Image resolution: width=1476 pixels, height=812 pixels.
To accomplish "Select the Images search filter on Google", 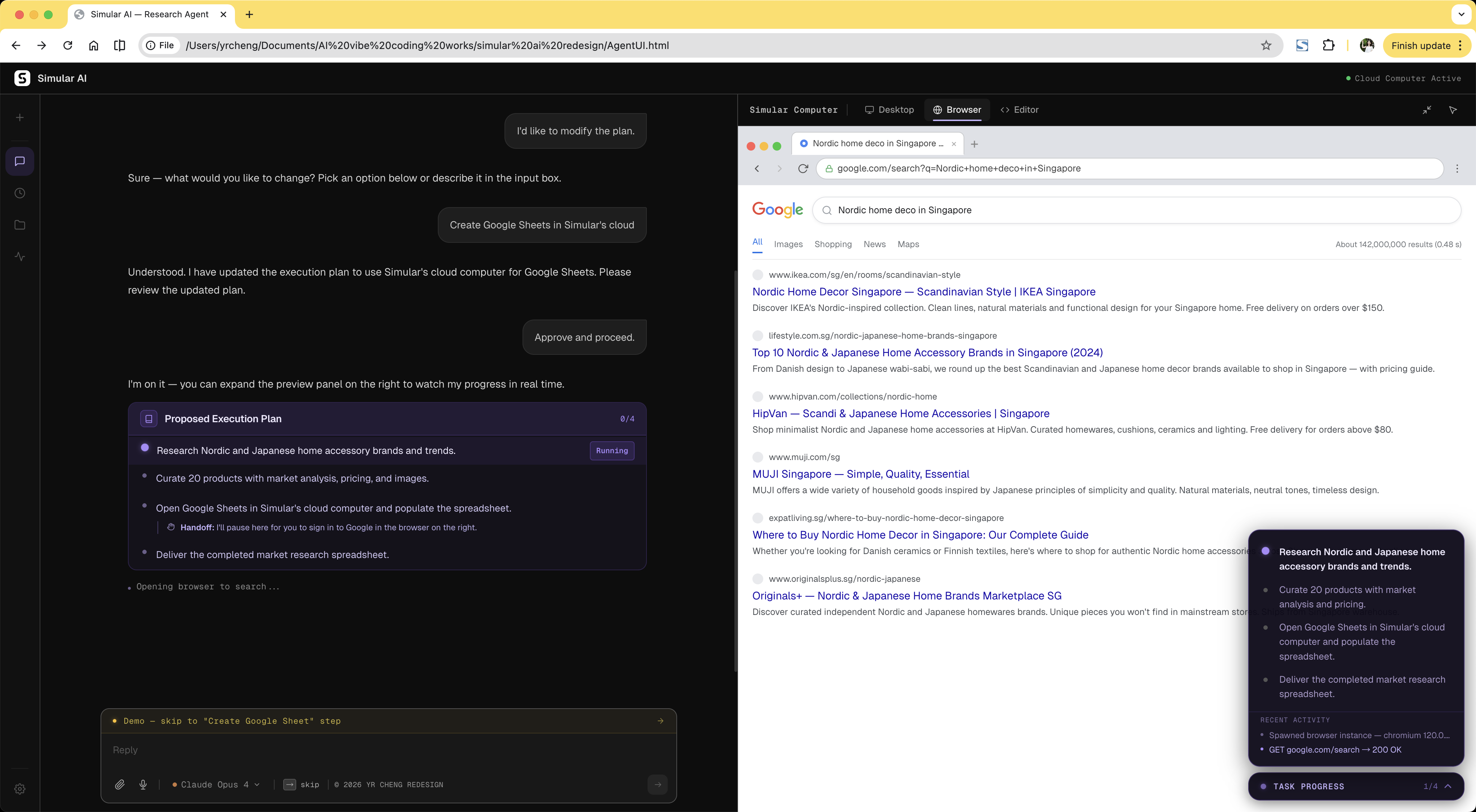I will tap(788, 244).
